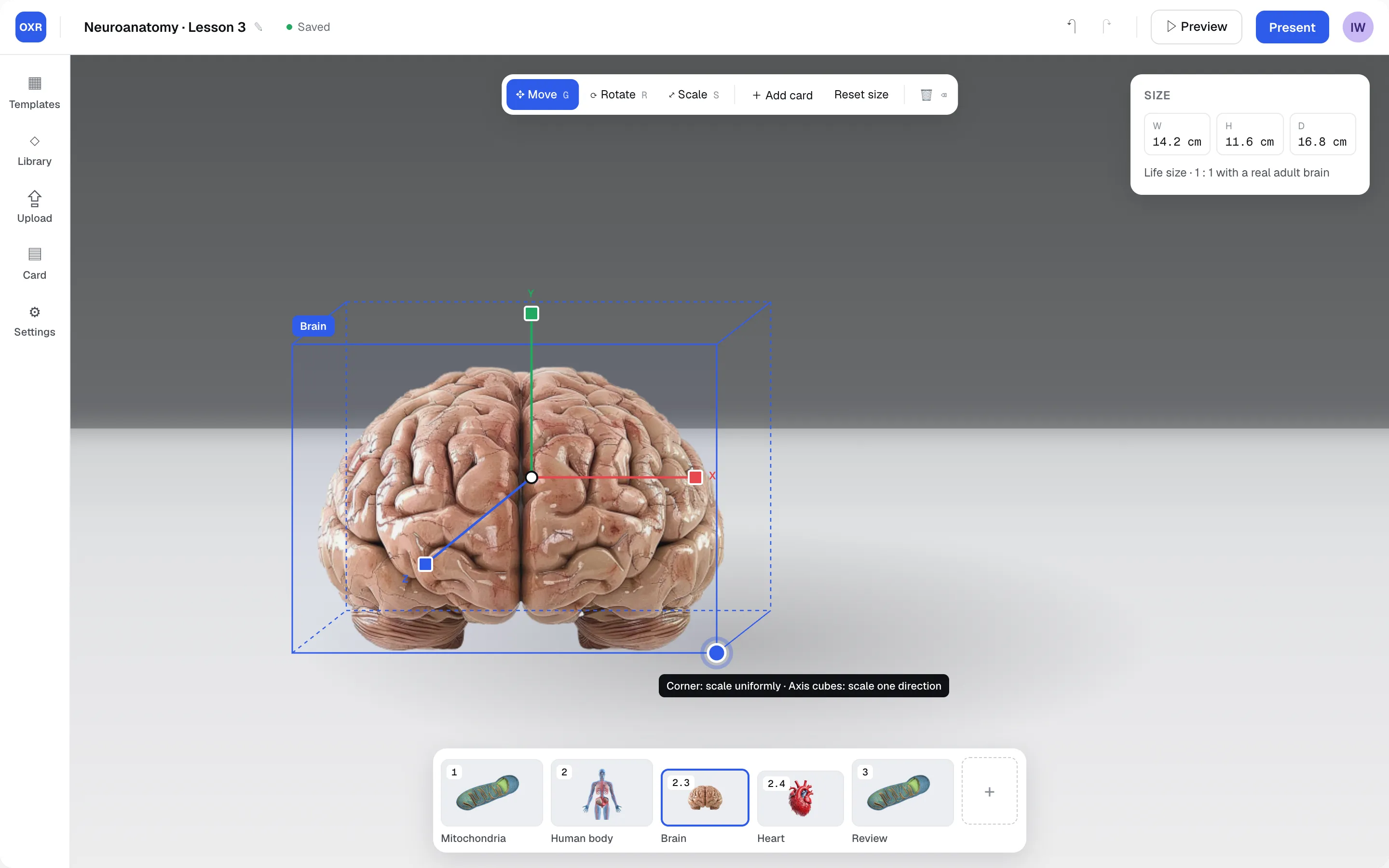Click the redo arrow icon
The width and height of the screenshot is (1389, 868).
[x=1106, y=27]
